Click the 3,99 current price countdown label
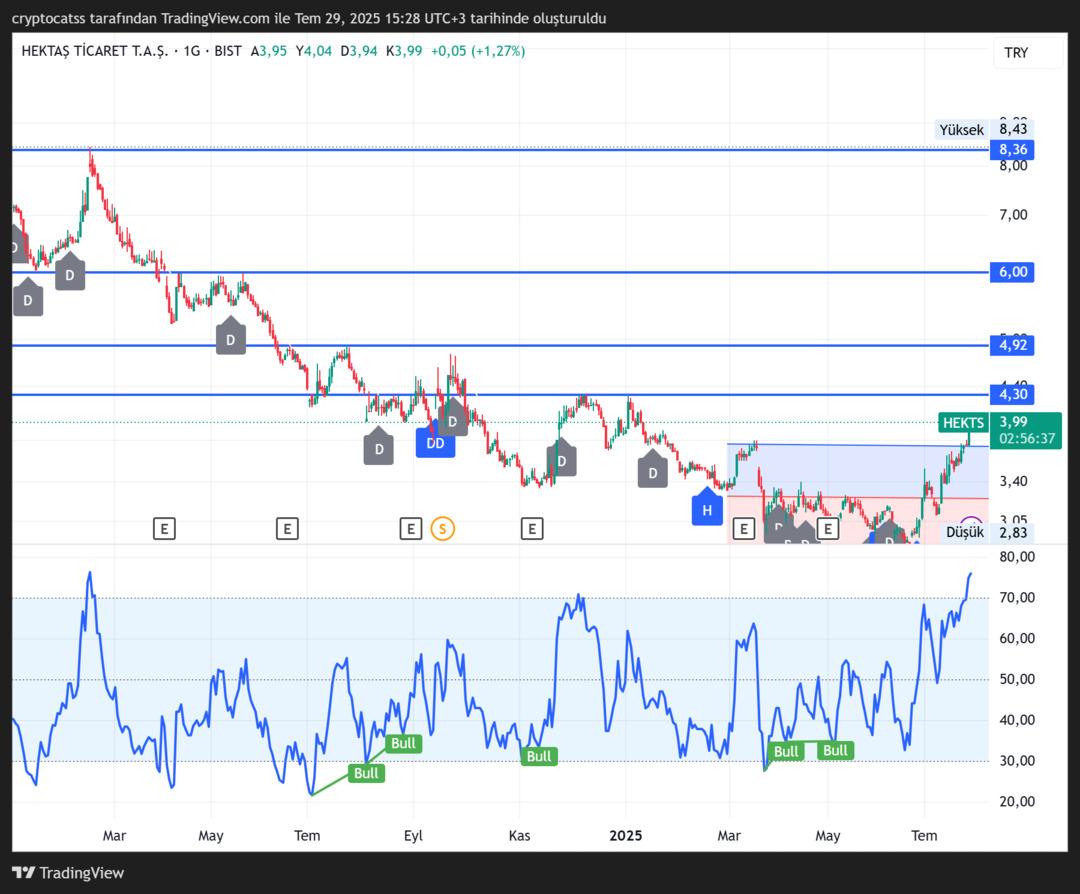 coord(1026,430)
